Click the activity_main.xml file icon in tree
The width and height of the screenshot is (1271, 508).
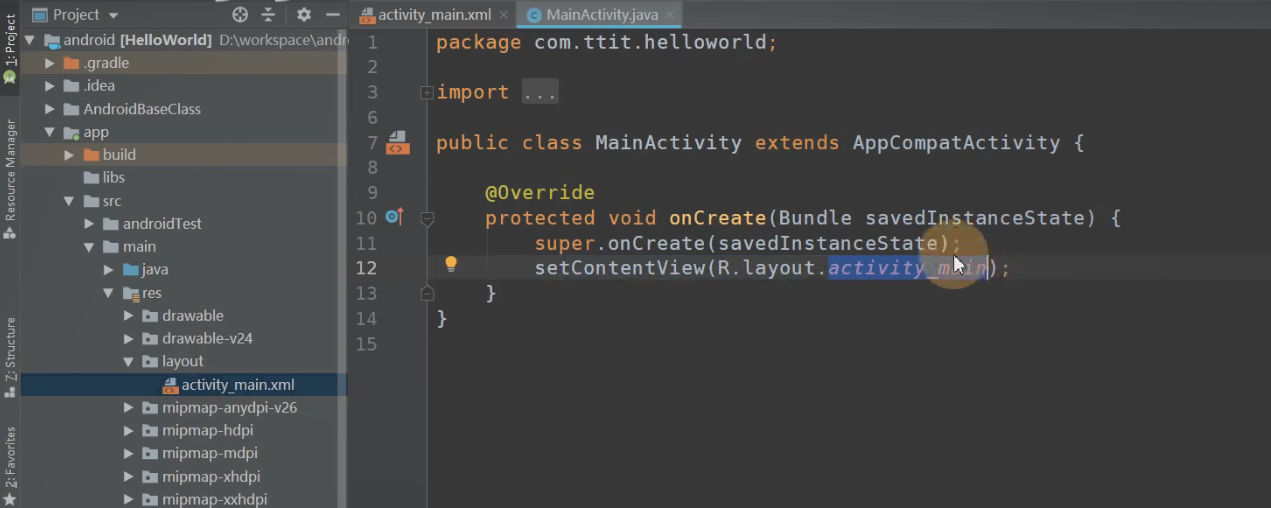point(169,385)
